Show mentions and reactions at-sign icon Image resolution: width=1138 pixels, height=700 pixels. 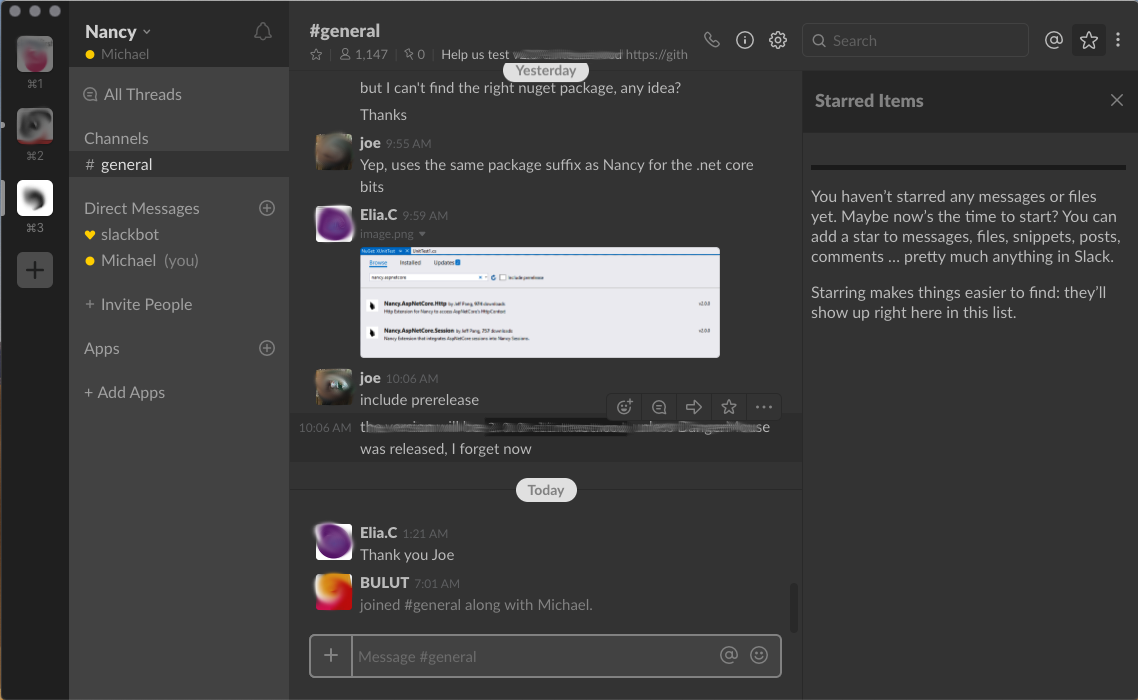coord(1053,40)
